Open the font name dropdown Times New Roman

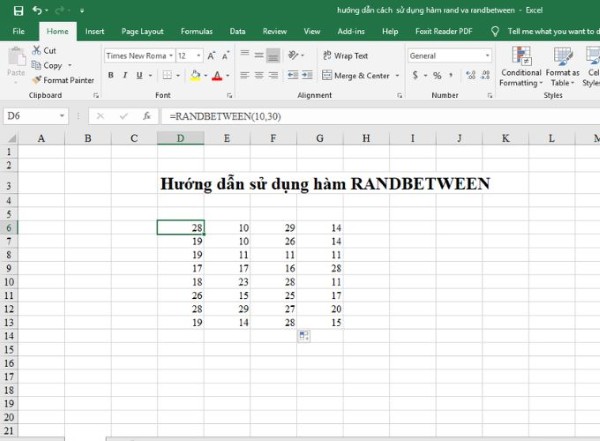(137, 56)
